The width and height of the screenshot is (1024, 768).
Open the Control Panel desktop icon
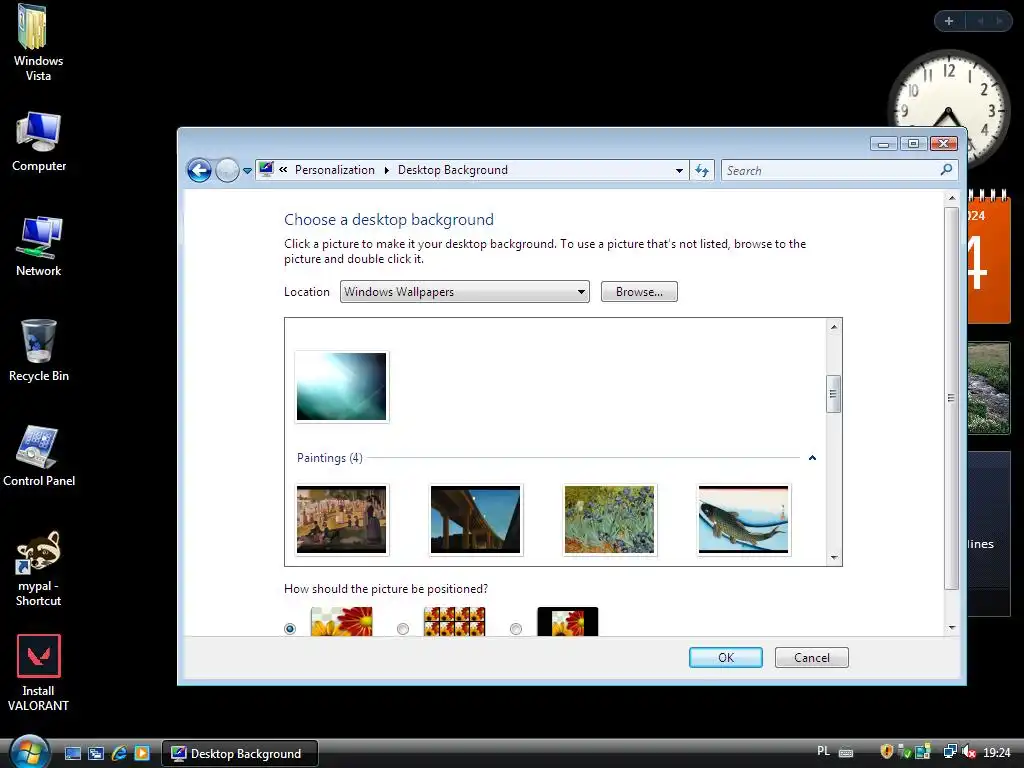pyautogui.click(x=39, y=456)
